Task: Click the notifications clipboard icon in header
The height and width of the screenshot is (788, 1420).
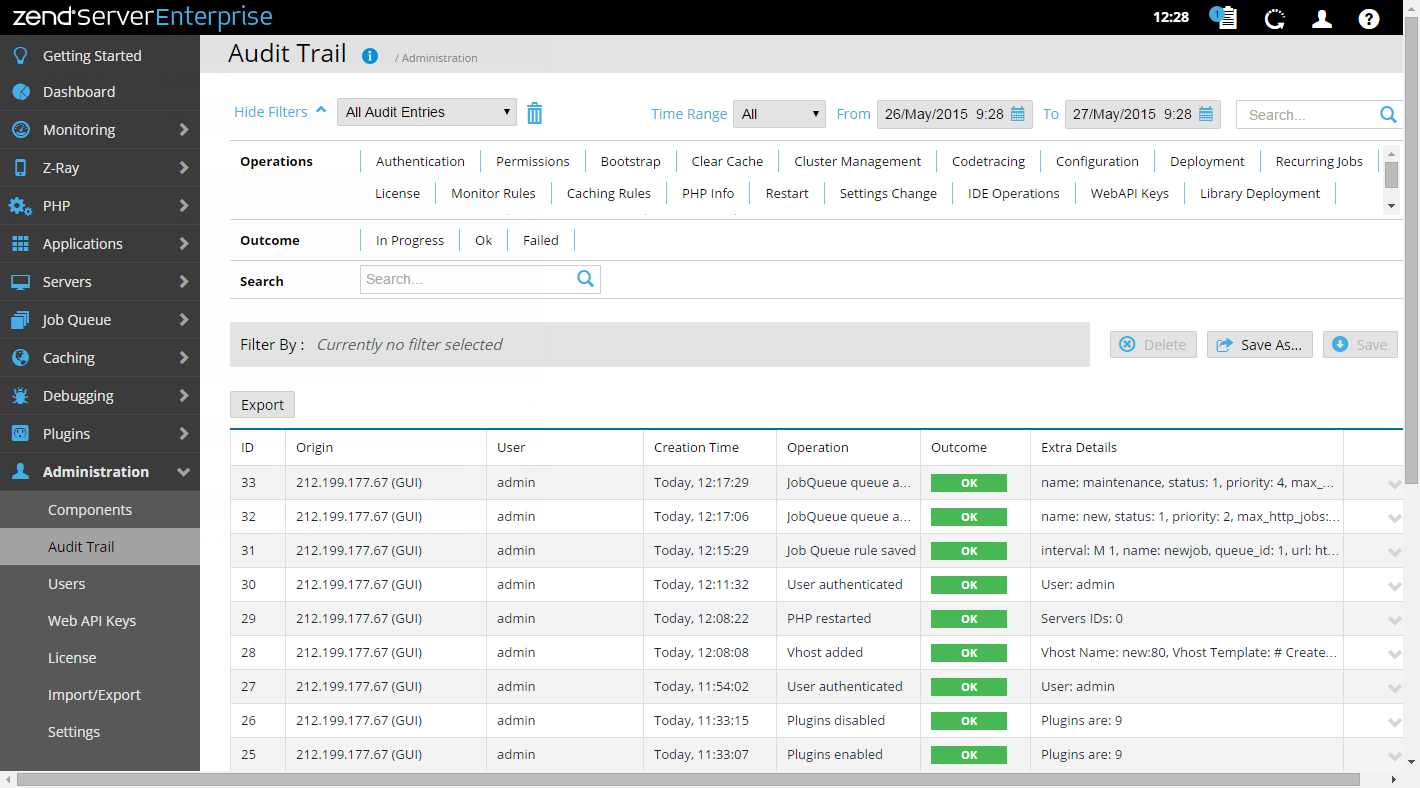Action: 1224,18
